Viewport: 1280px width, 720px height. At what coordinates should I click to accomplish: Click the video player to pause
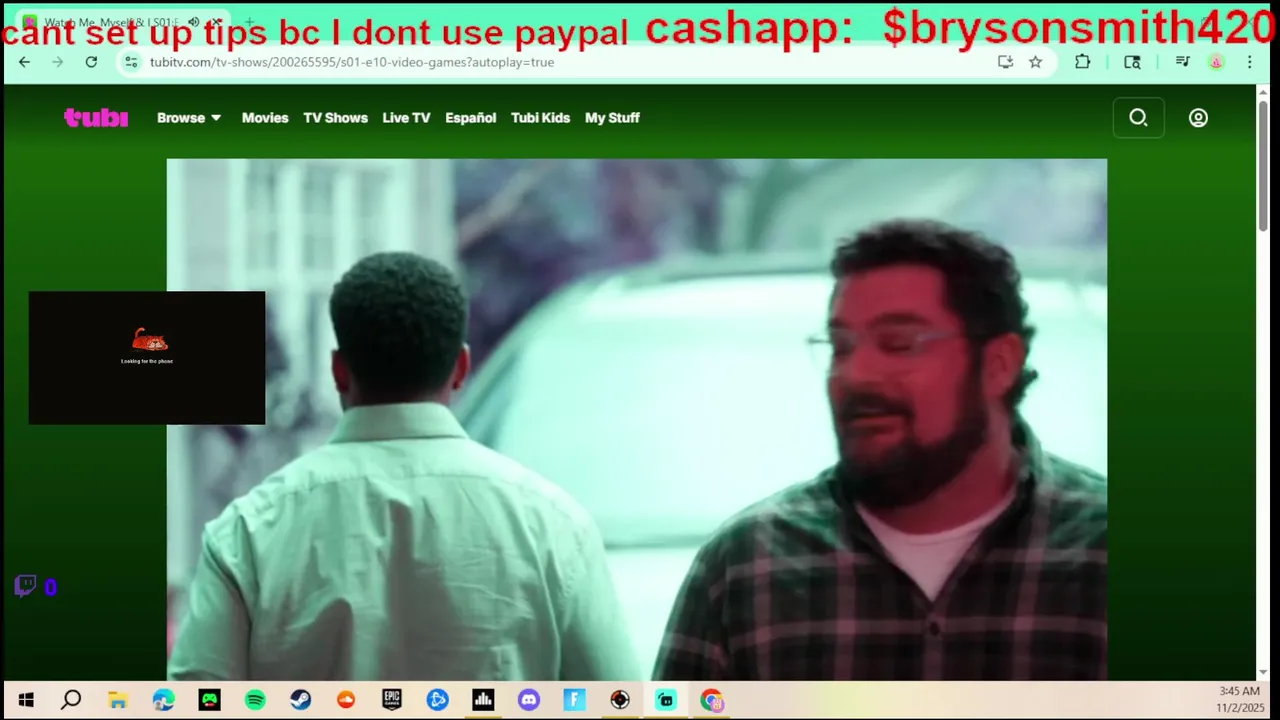click(x=636, y=420)
